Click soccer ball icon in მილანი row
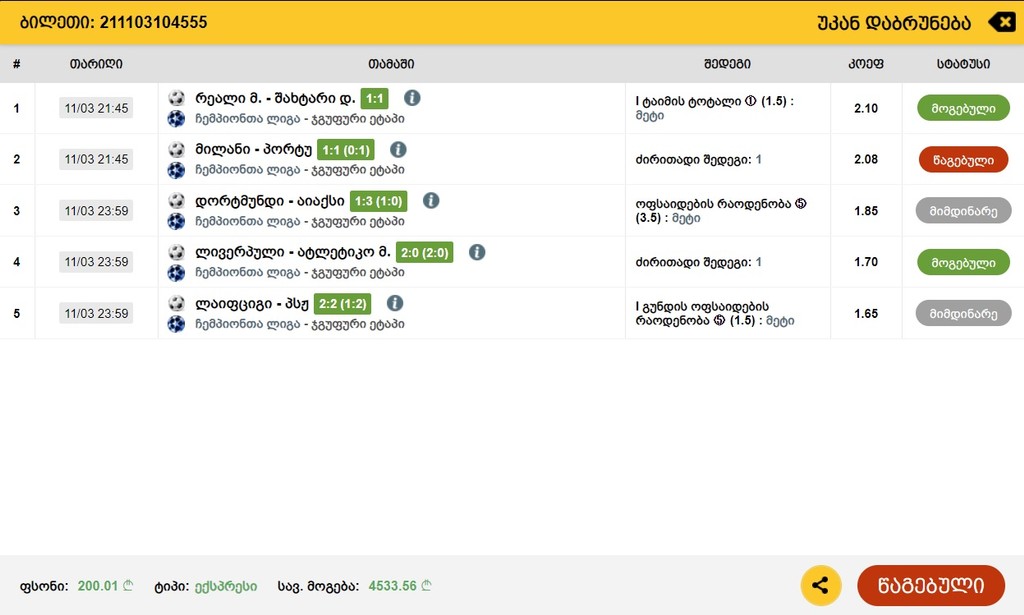Screen dimensions: 1024x615 176,150
